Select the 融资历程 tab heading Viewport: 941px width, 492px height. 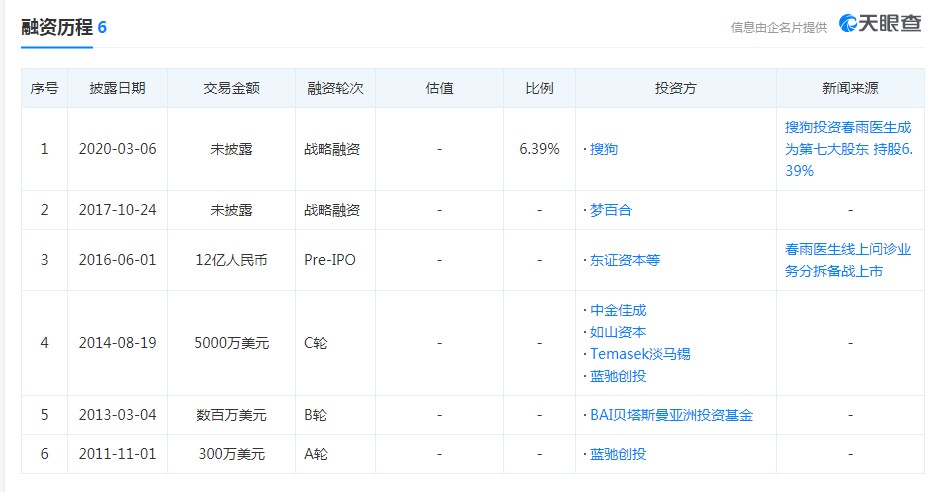pyautogui.click(x=57, y=27)
